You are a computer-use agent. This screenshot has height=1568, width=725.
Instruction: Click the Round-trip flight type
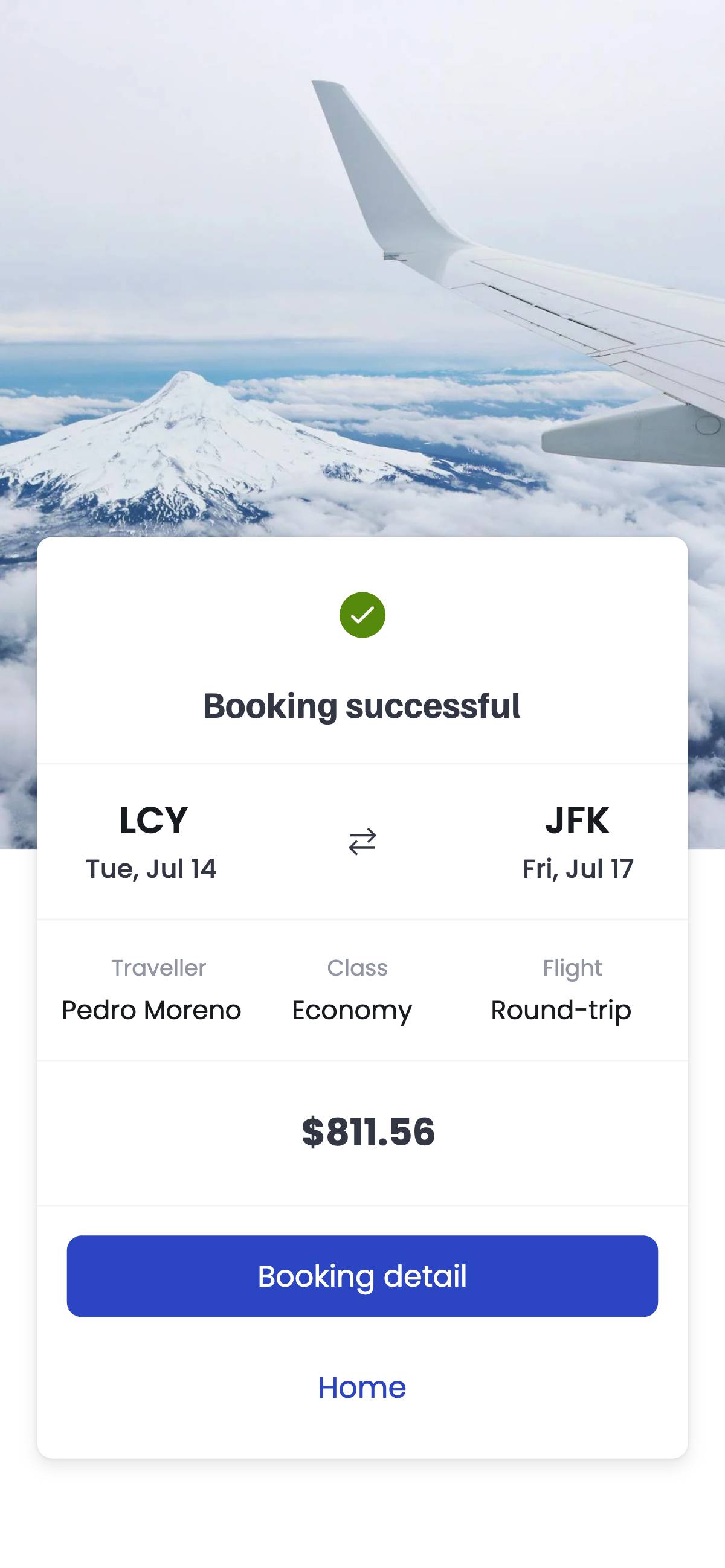coord(561,1011)
